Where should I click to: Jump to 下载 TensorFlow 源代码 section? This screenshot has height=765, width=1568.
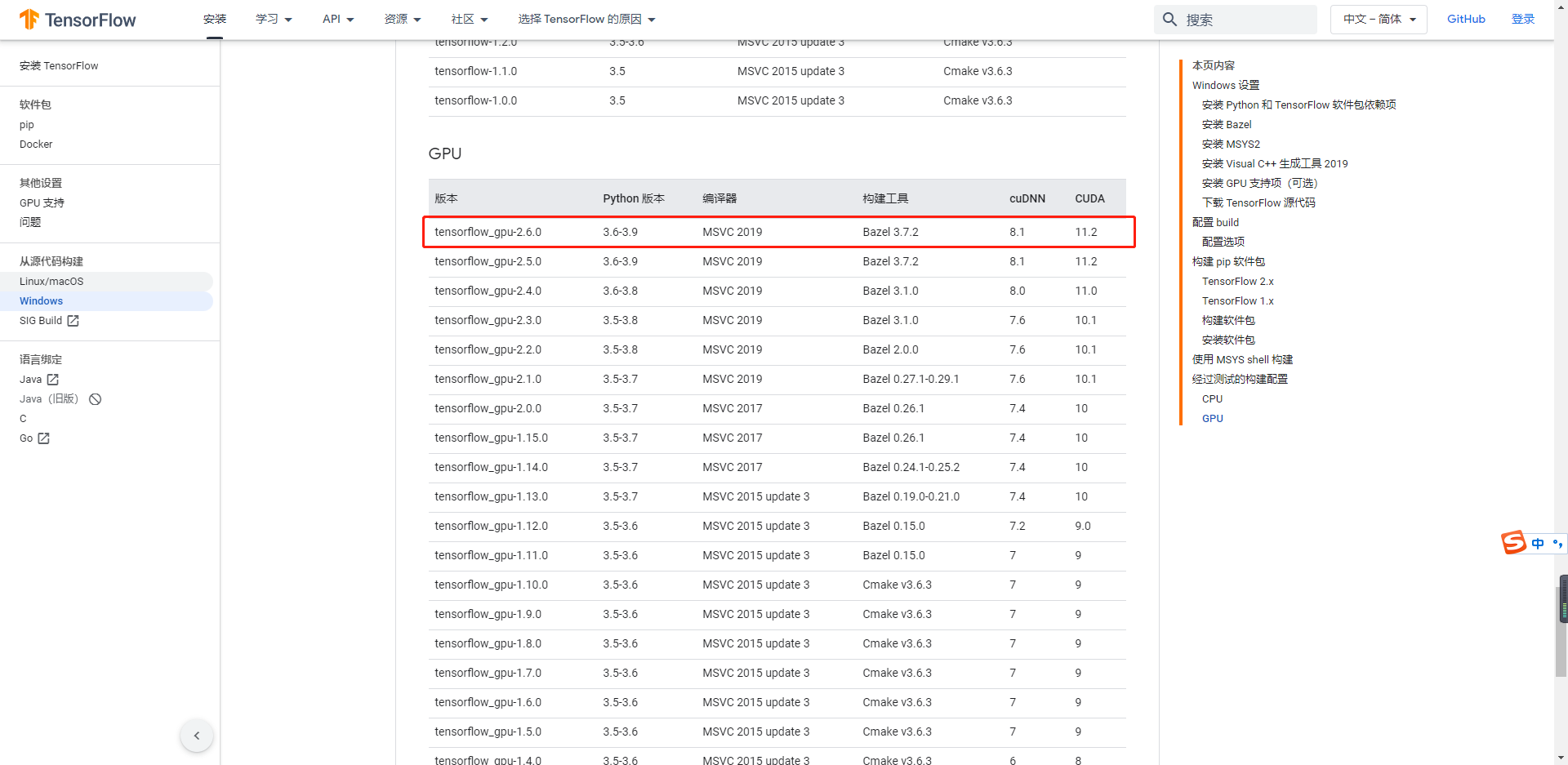tap(1258, 203)
